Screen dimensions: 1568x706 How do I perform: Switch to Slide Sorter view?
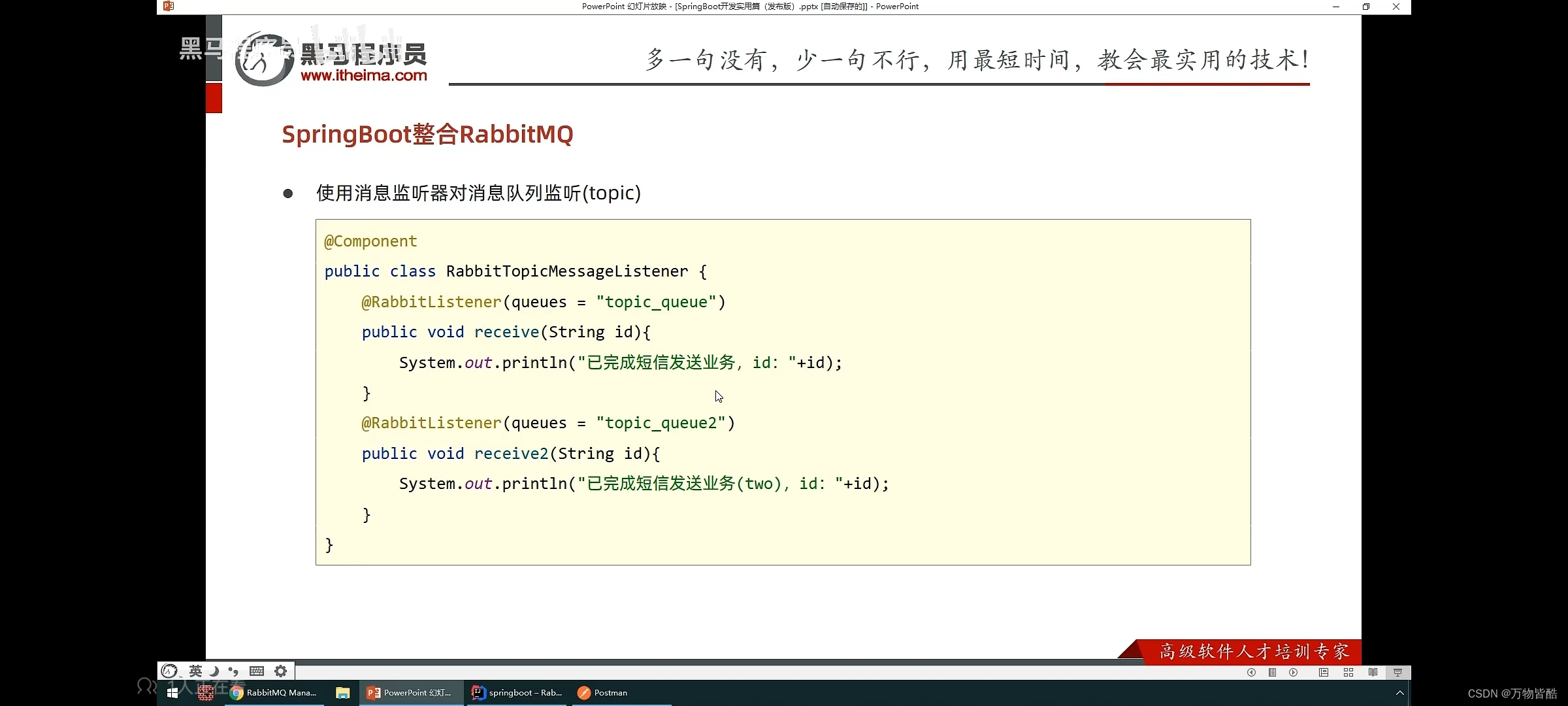click(x=1348, y=672)
